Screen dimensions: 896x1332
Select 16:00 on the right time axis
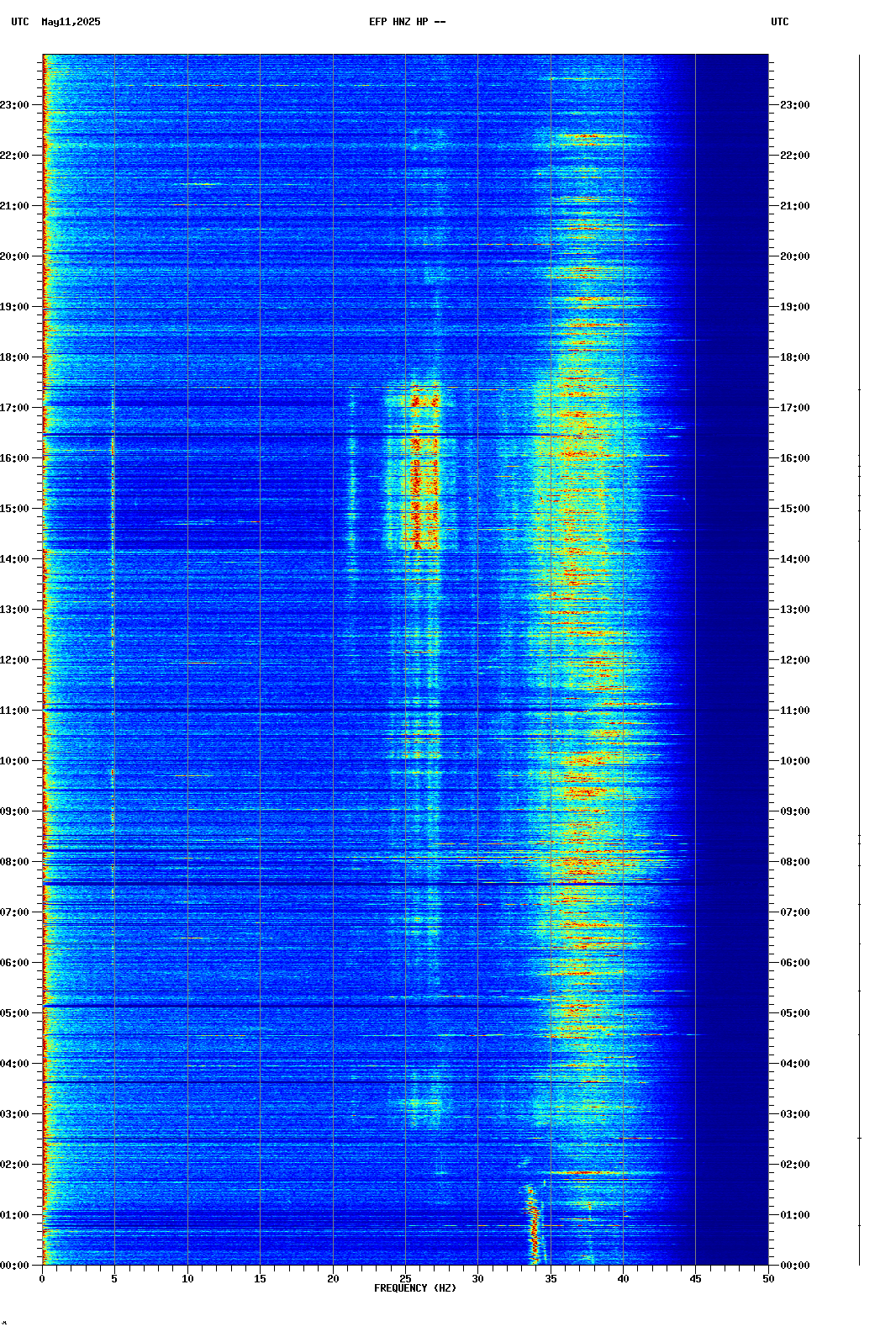coord(795,458)
